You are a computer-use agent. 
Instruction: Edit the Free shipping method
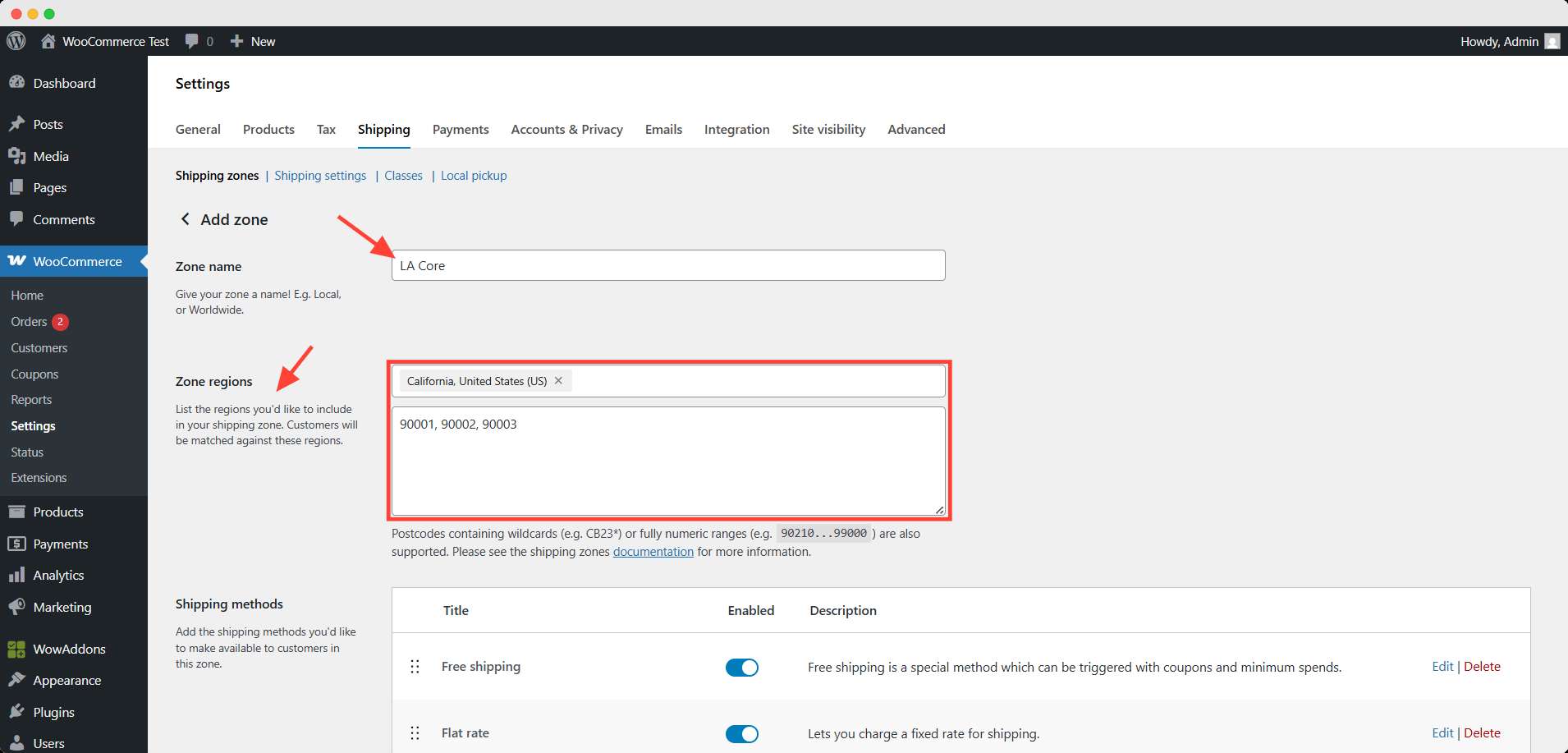pos(1442,666)
